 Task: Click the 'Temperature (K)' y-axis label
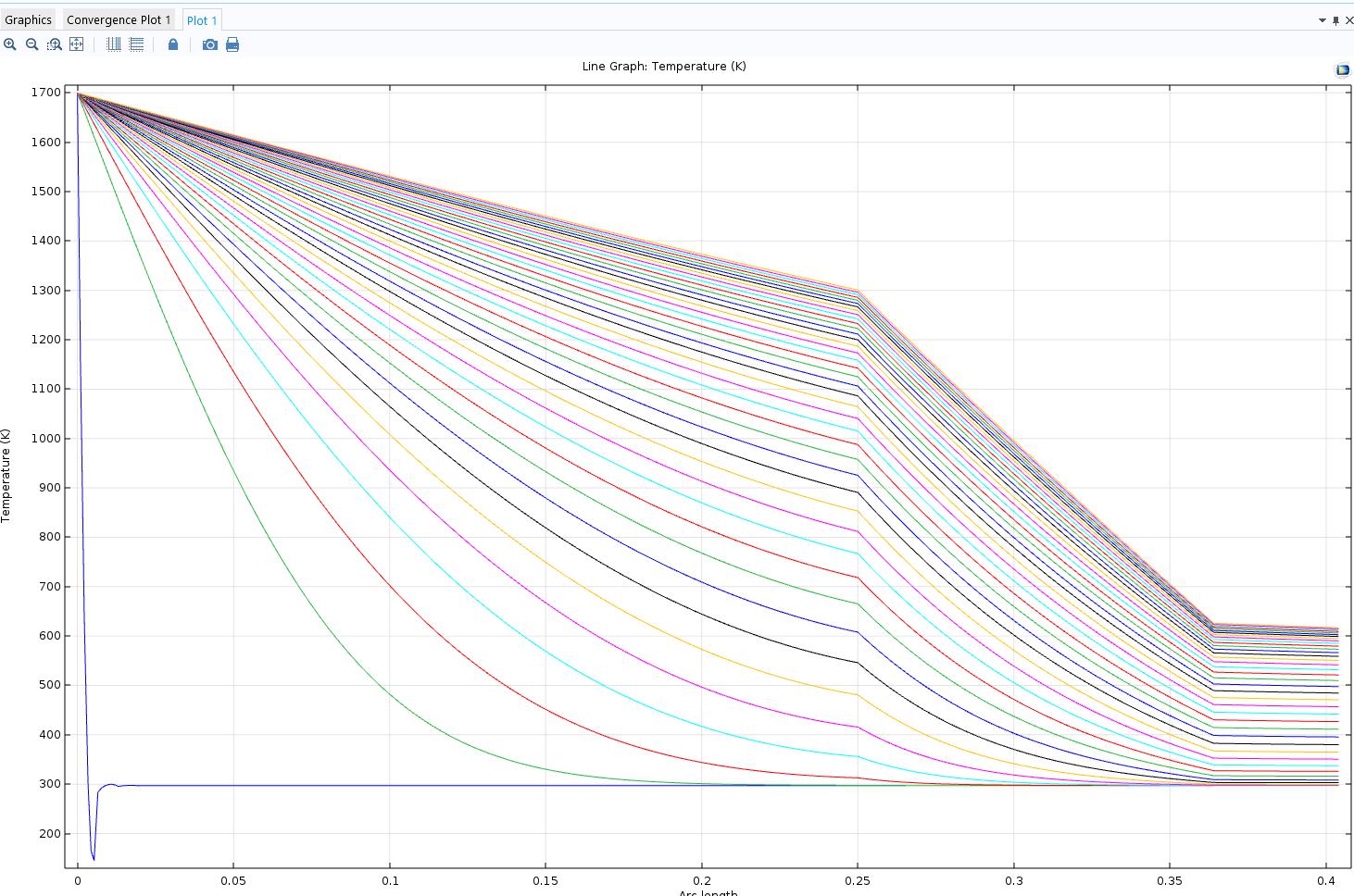tap(6, 476)
